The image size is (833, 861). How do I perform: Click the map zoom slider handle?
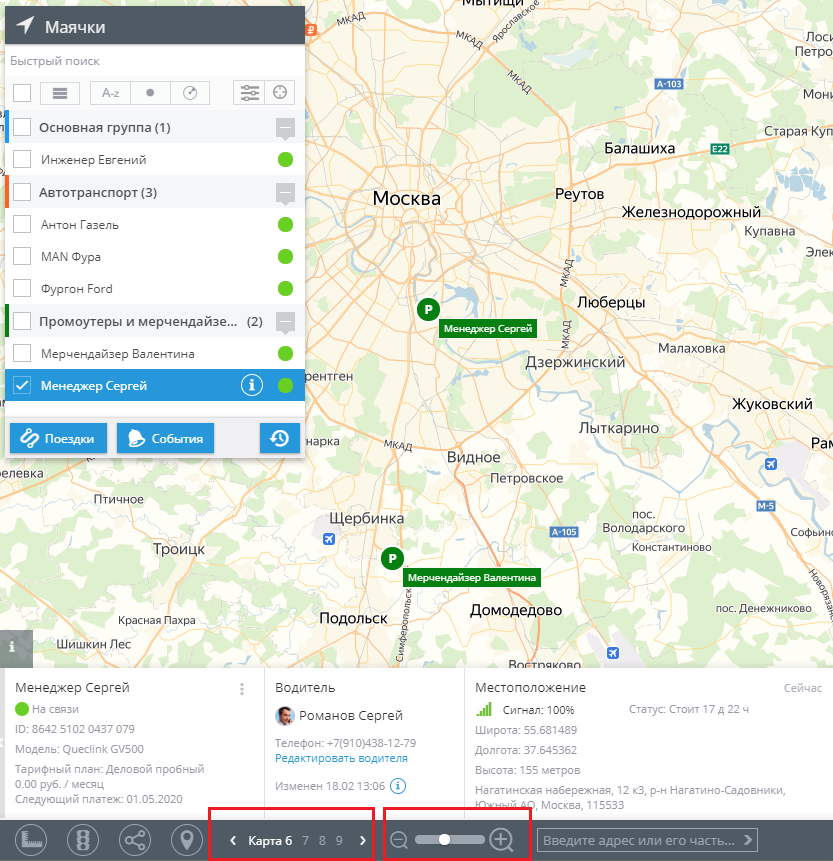[445, 840]
